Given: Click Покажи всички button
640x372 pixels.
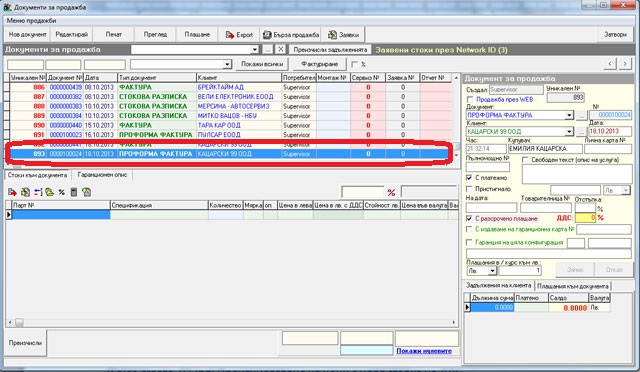Looking at the screenshot, I should (262, 64).
